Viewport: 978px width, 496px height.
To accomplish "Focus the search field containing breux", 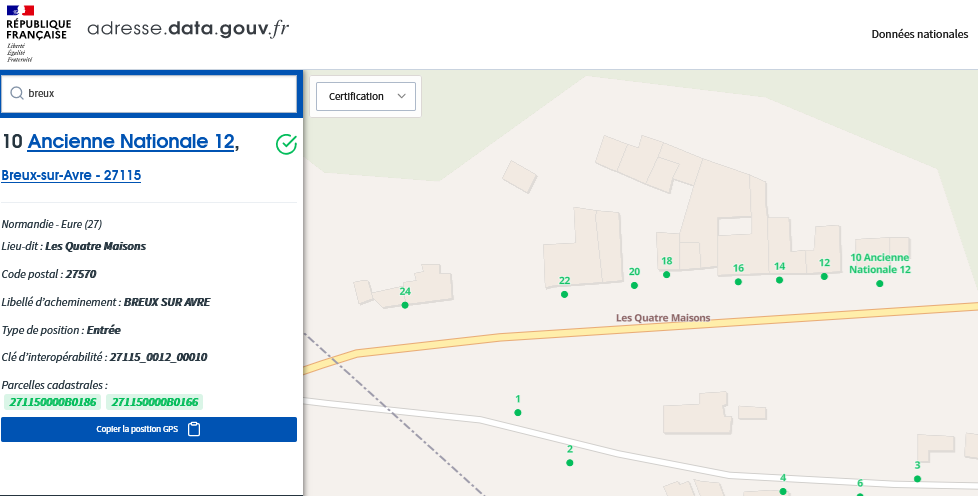I will coord(149,94).
